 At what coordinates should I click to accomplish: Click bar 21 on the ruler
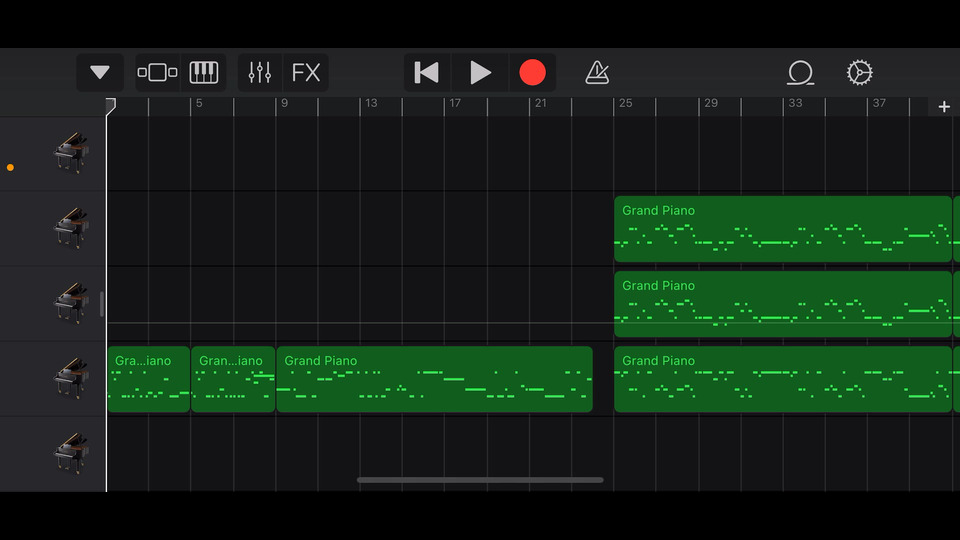541,103
